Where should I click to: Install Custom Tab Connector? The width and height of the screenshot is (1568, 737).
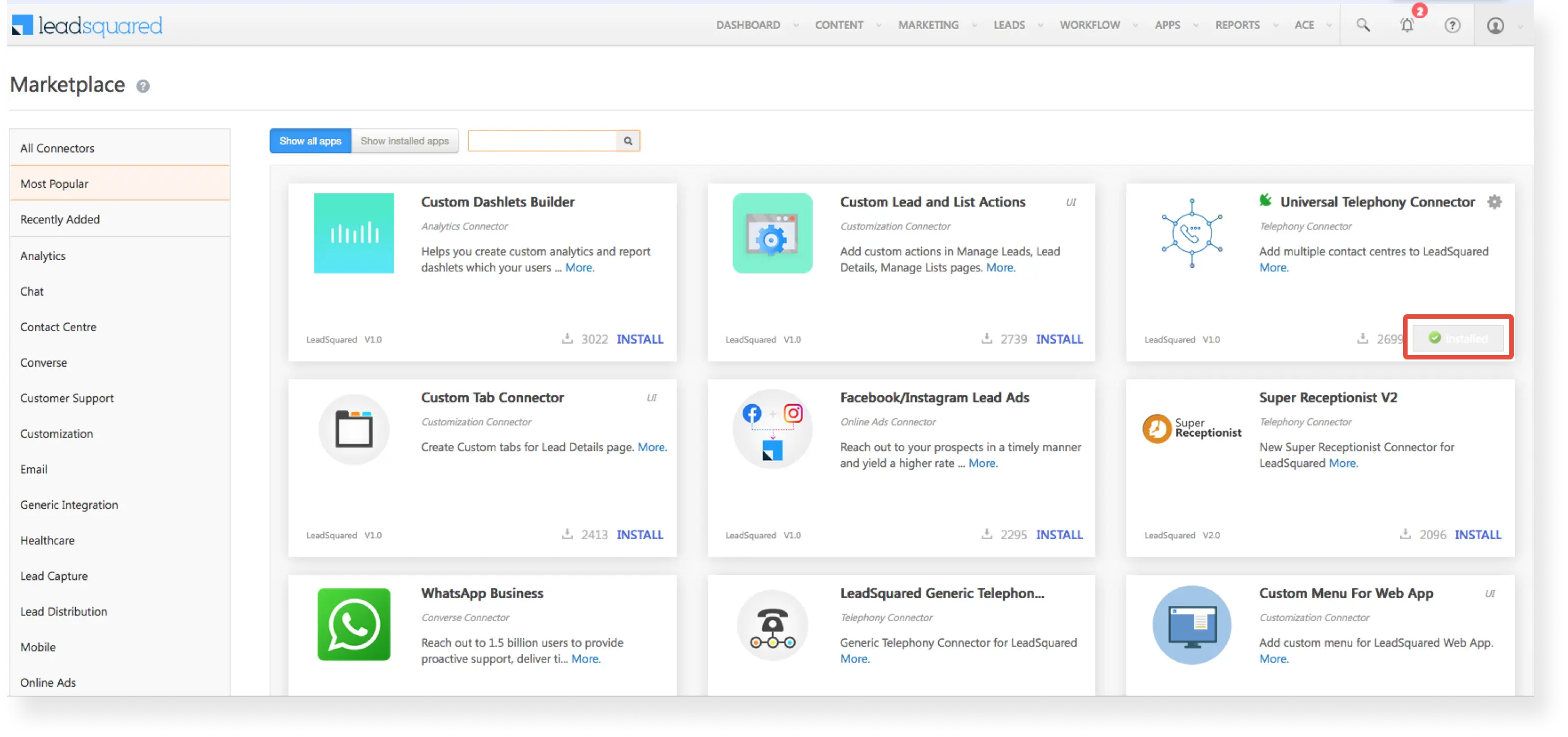click(x=640, y=535)
